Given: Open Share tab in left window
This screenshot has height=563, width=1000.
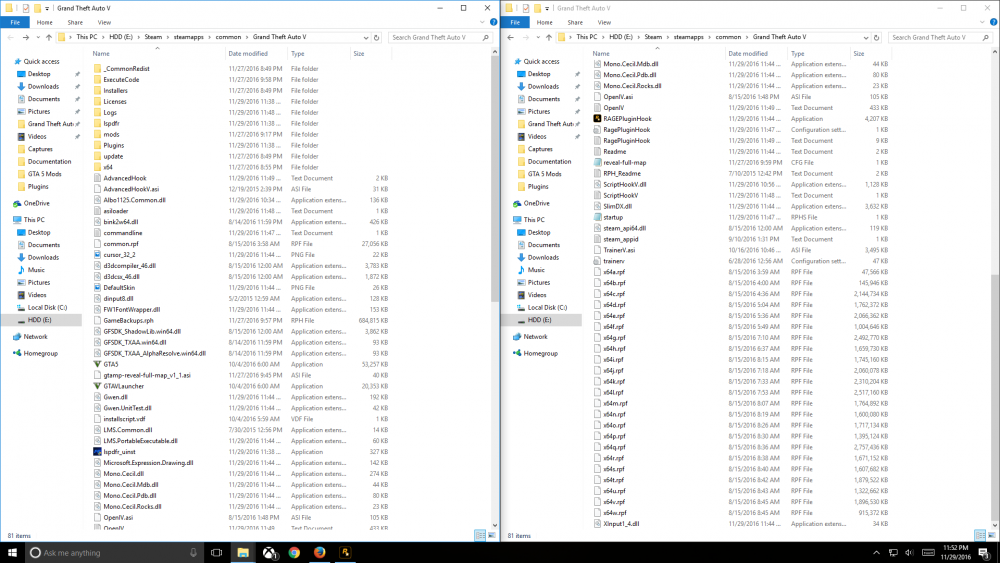Looking at the screenshot, I should (75, 22).
